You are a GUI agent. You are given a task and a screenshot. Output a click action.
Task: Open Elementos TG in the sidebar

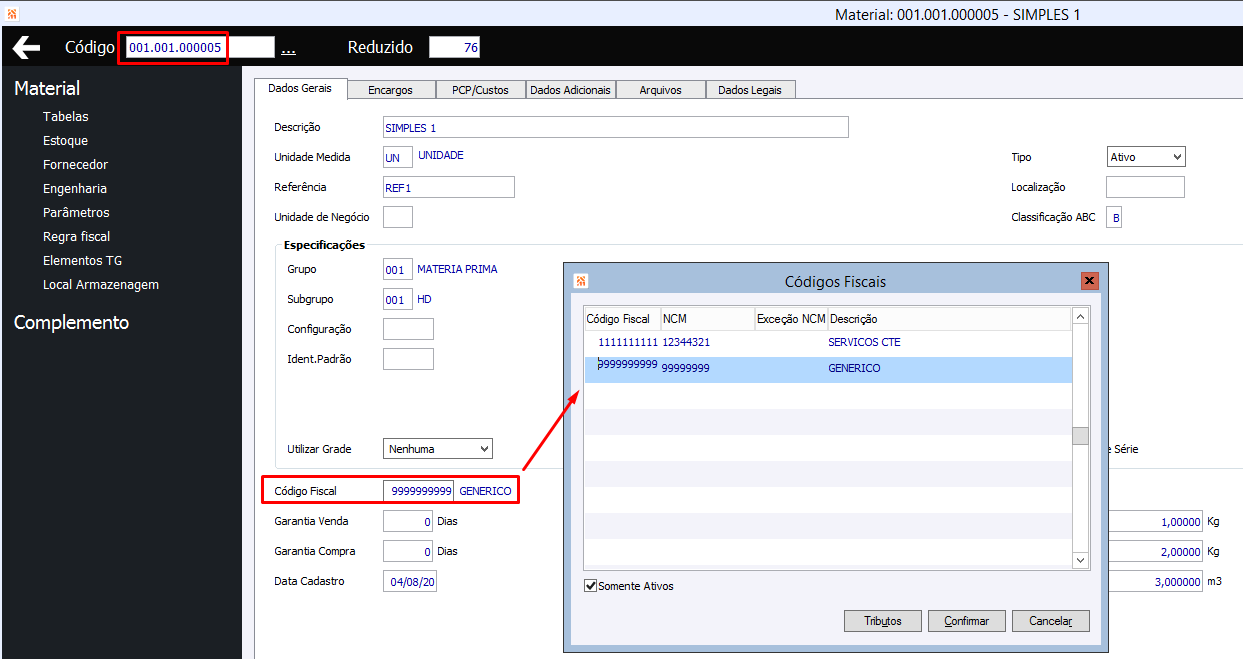pos(83,261)
